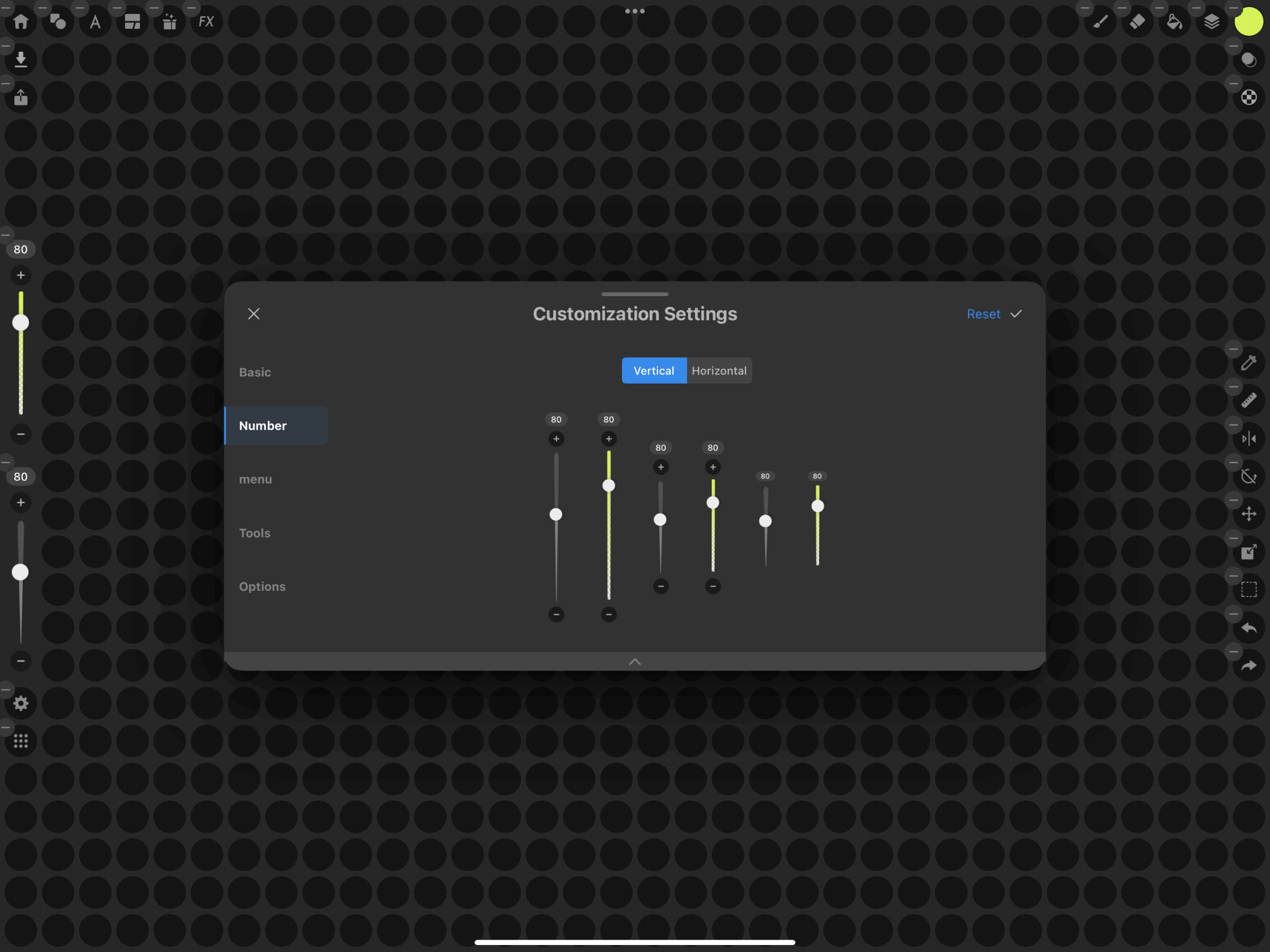Screen dimensions: 1270x952
Task: Click remove badge on the Home icon
Action: click(5, 7)
